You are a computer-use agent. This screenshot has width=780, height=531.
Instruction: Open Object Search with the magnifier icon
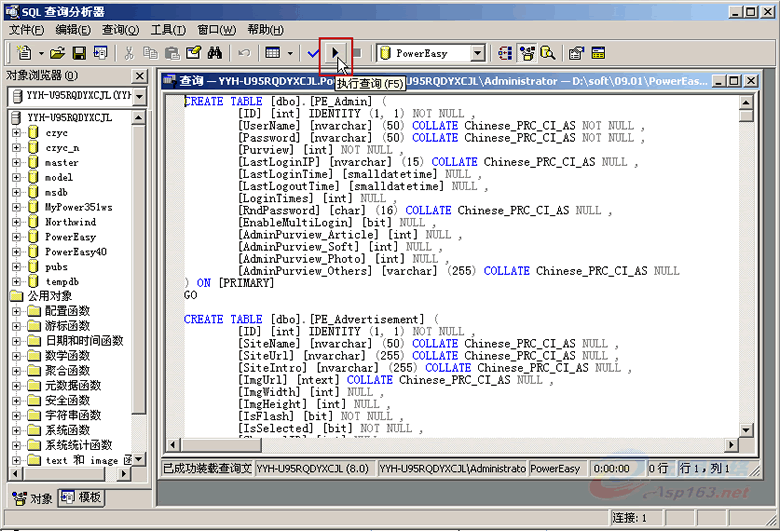click(x=548, y=53)
